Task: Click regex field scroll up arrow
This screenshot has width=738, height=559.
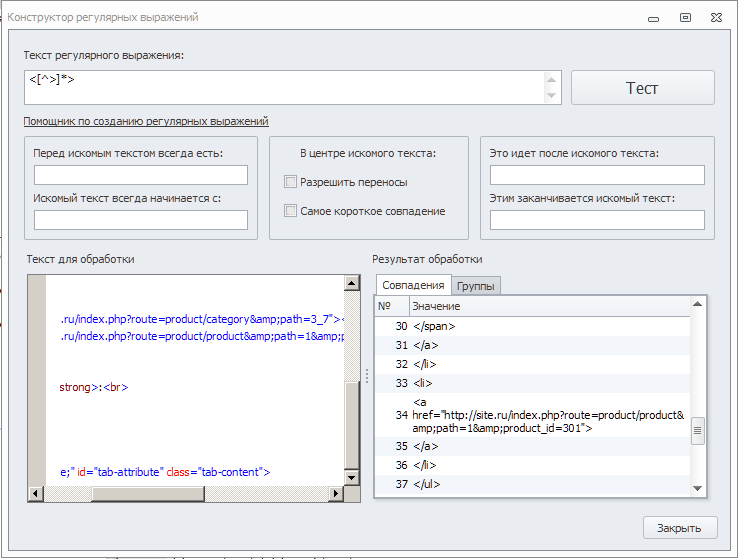Action: tap(551, 80)
